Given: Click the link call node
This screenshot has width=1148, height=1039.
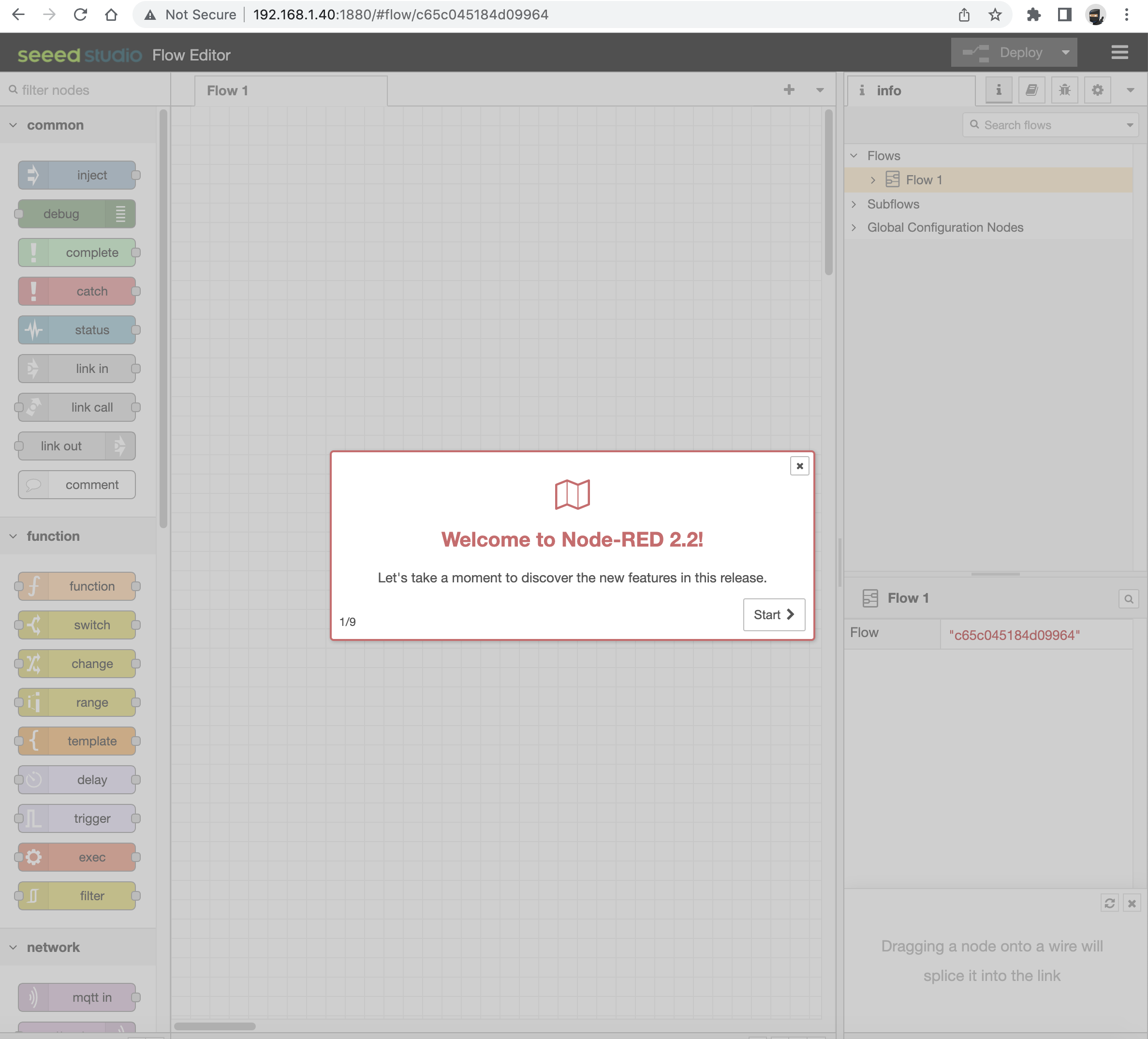Looking at the screenshot, I should (x=77, y=407).
